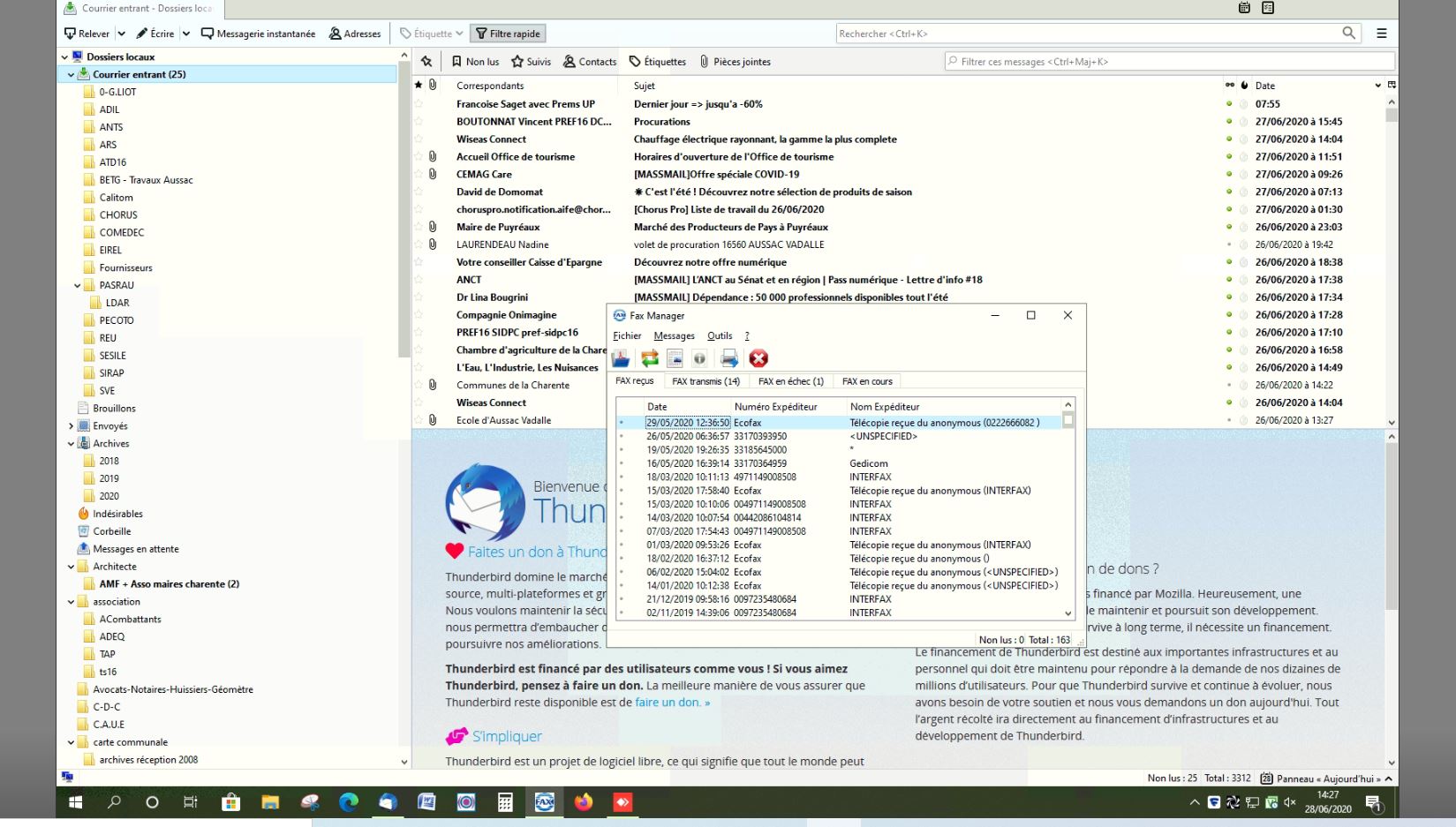Viewport: 1456px width, 827px height.
Task: Open the fax preview document icon
Action: (x=675, y=358)
